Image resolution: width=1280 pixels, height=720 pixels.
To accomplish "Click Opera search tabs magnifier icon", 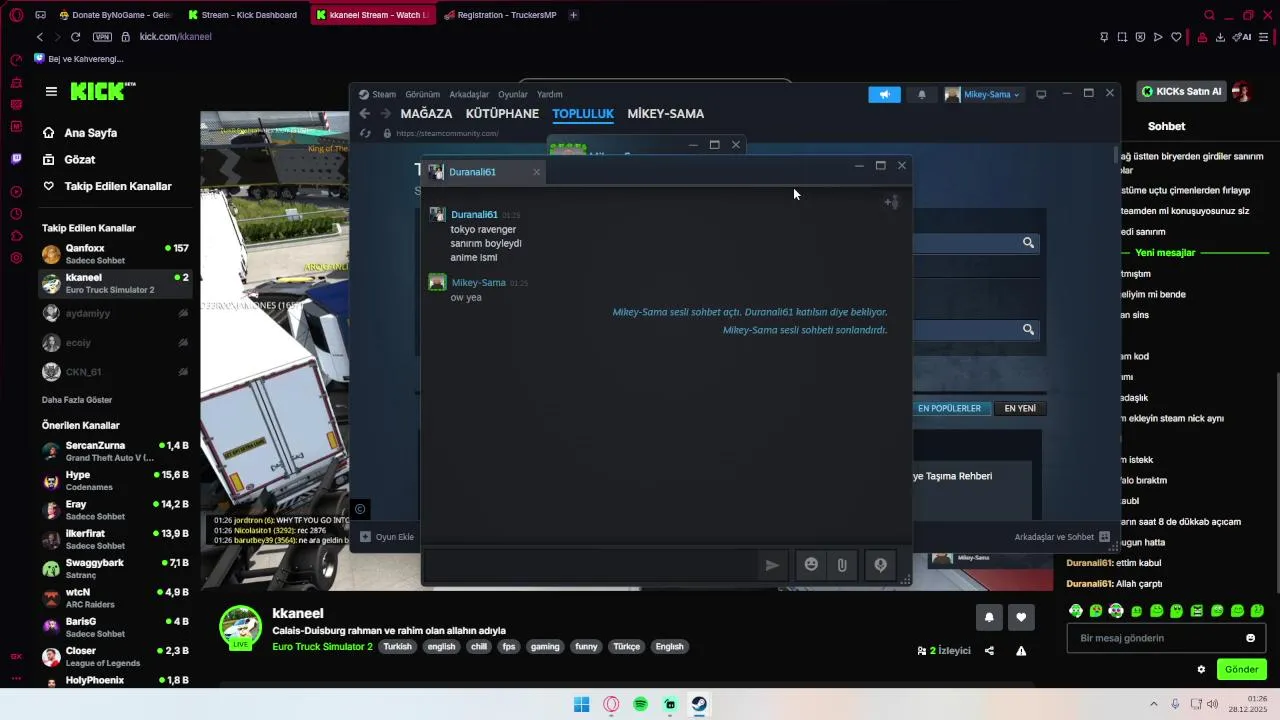I will point(1209,15).
